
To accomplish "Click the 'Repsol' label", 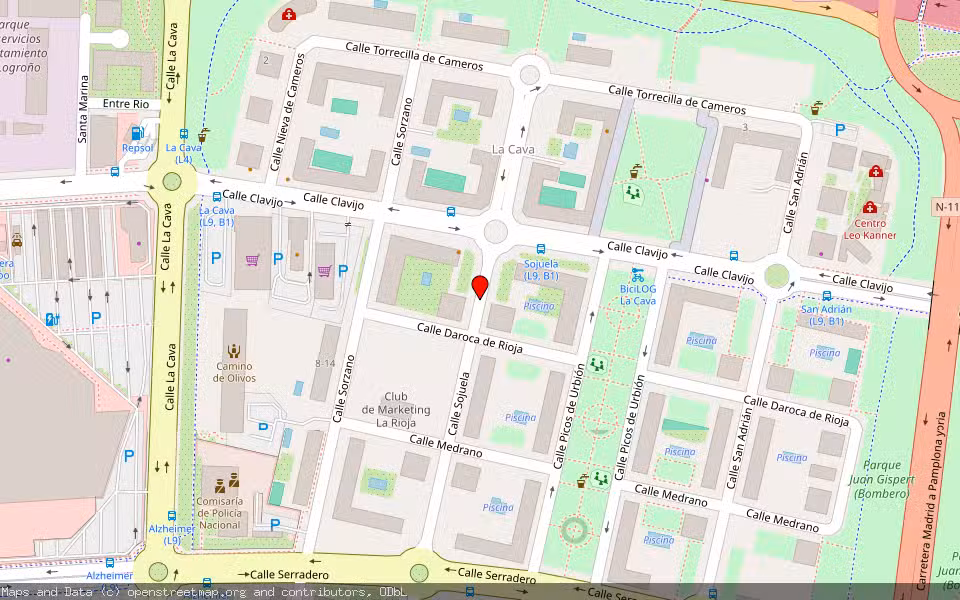I will click(138, 148).
